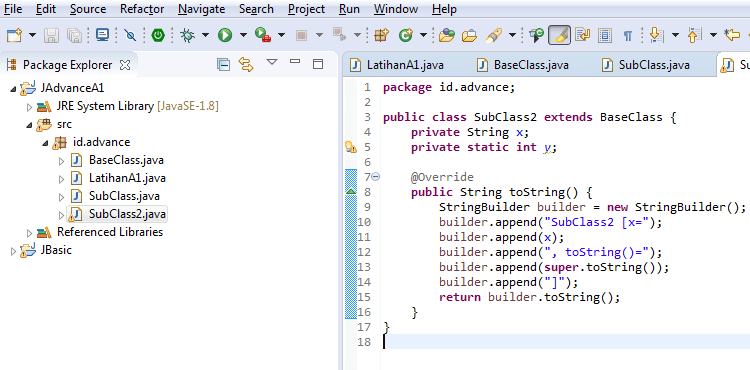Click the Open Task folder icon
This screenshot has height=370, width=750.
click(470, 35)
